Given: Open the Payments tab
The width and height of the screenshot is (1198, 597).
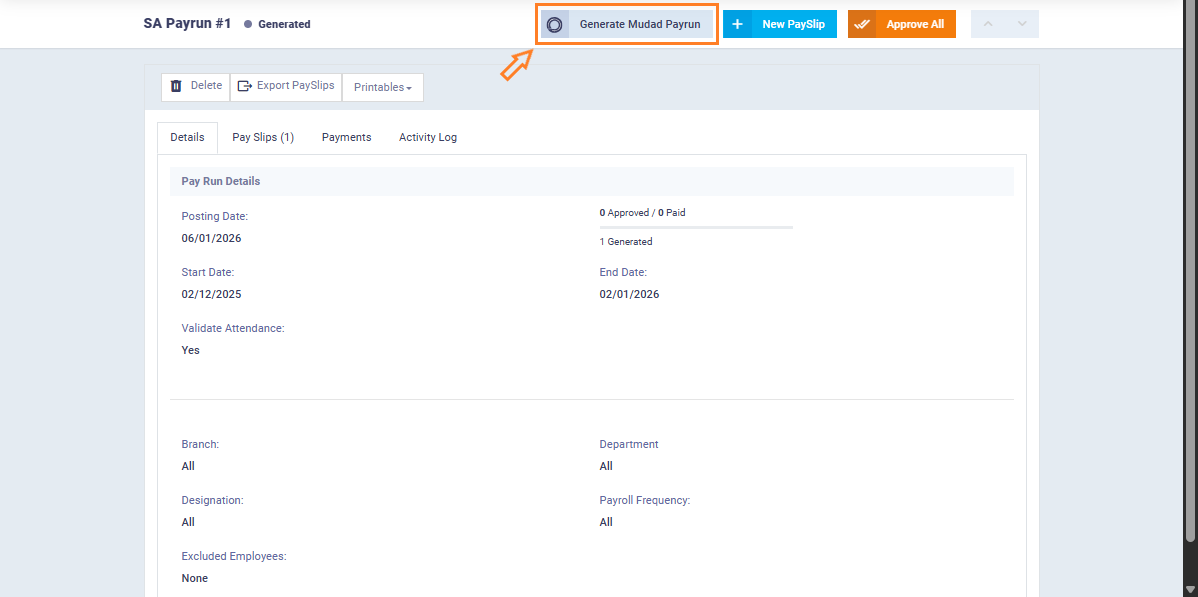Looking at the screenshot, I should (346, 137).
